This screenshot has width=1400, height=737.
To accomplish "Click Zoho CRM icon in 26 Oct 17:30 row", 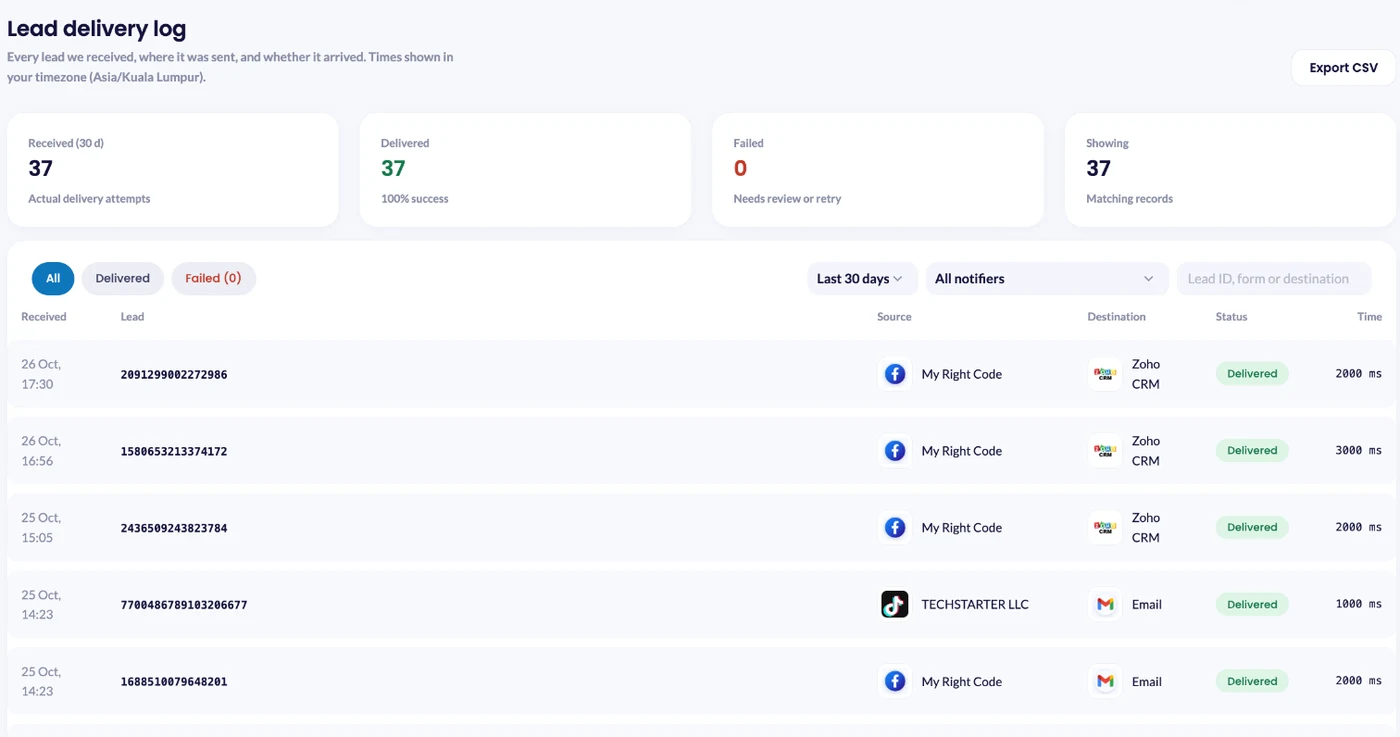I will pos(1105,374).
